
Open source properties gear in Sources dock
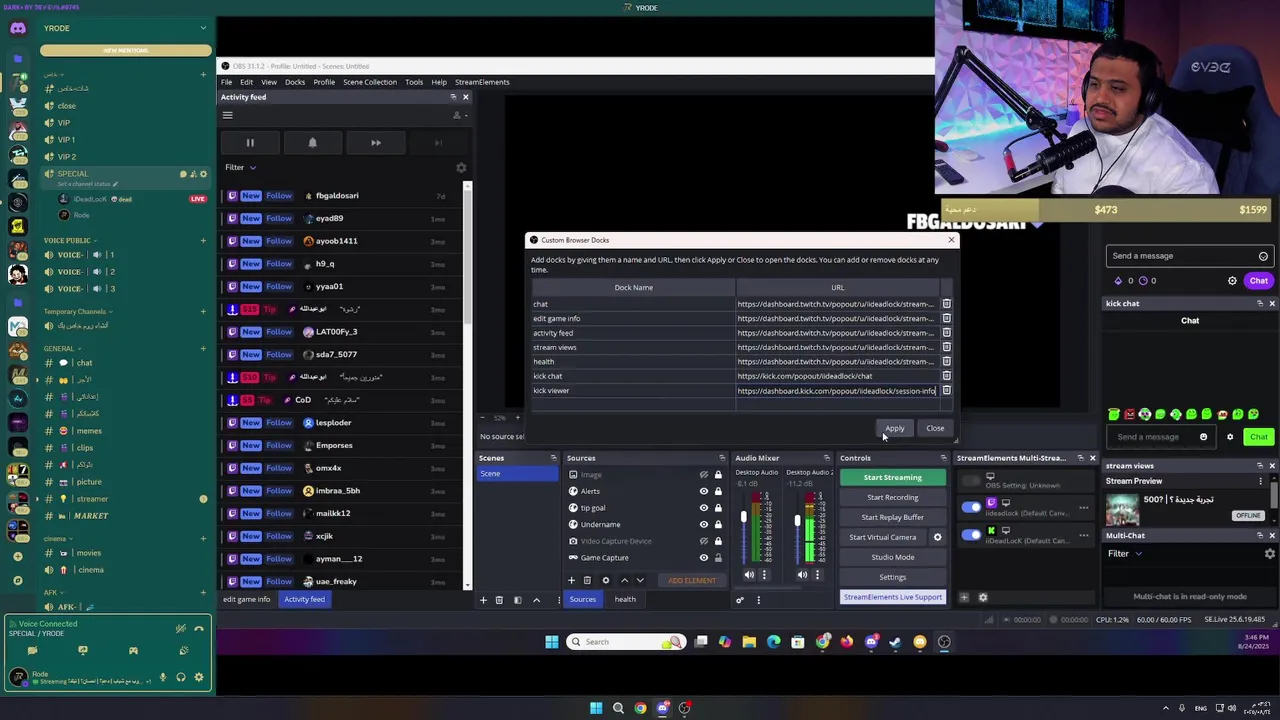click(605, 580)
